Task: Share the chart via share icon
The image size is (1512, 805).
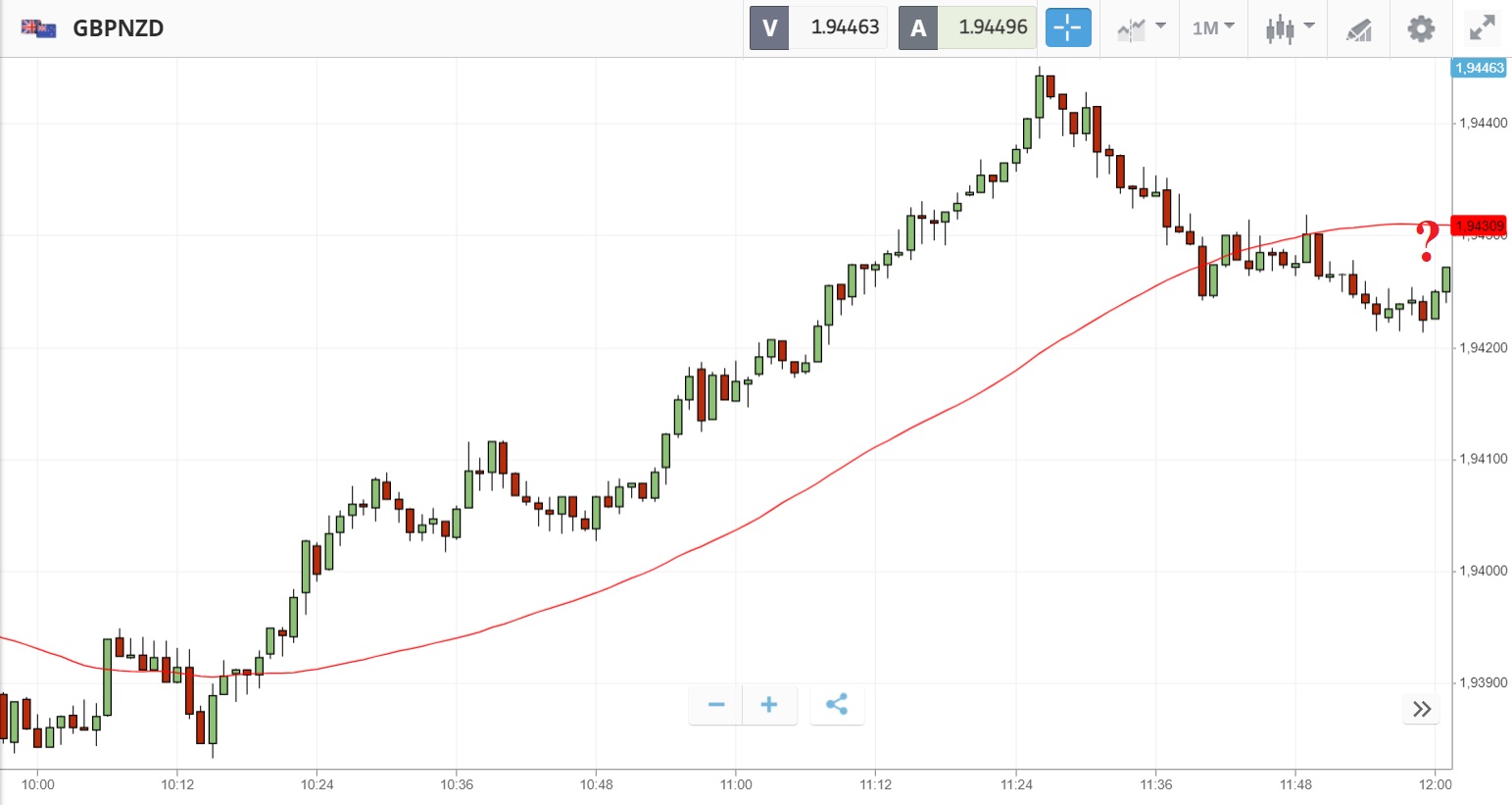Action: (x=837, y=704)
